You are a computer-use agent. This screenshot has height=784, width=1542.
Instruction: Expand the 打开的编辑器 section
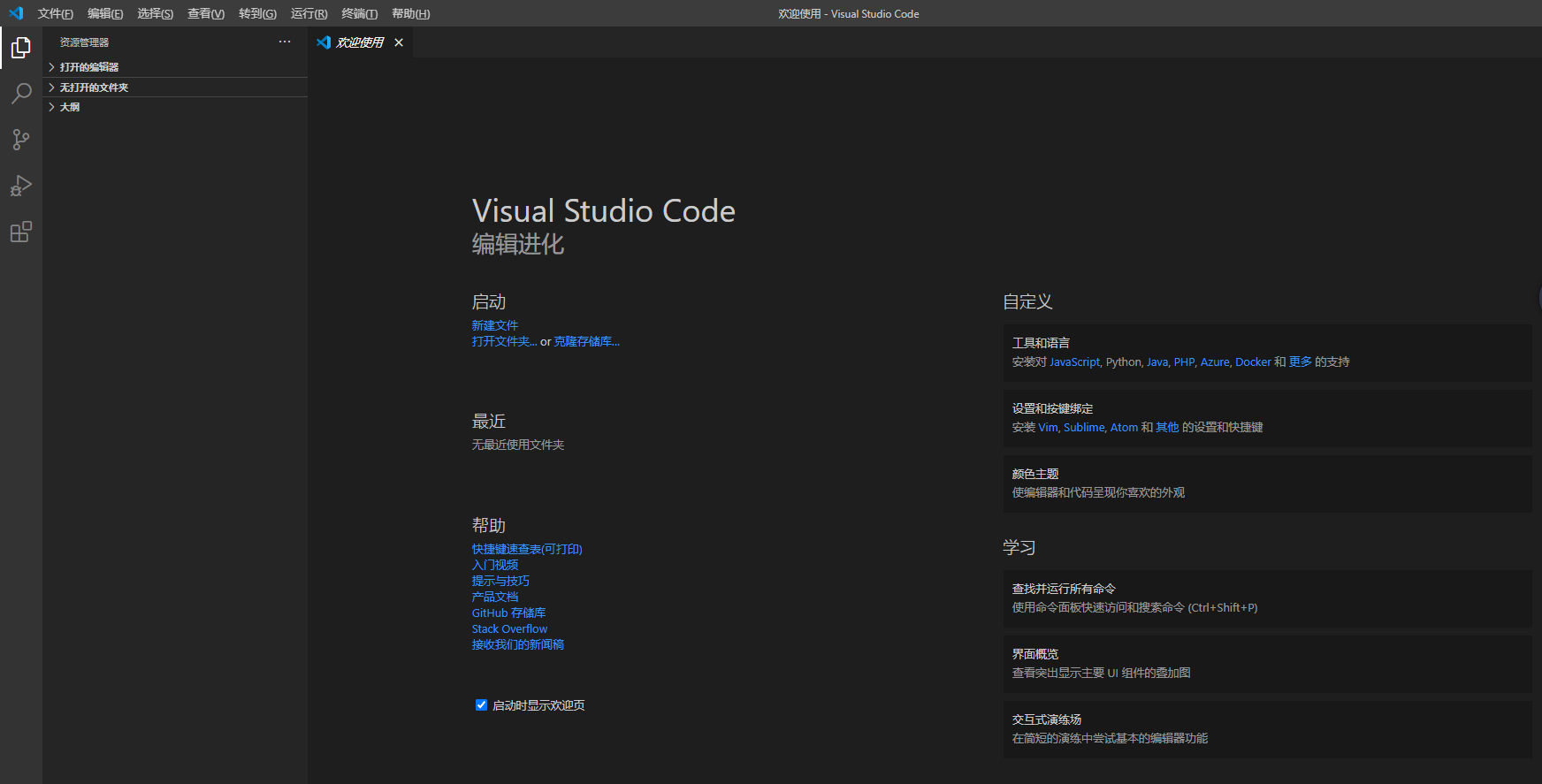(x=175, y=67)
